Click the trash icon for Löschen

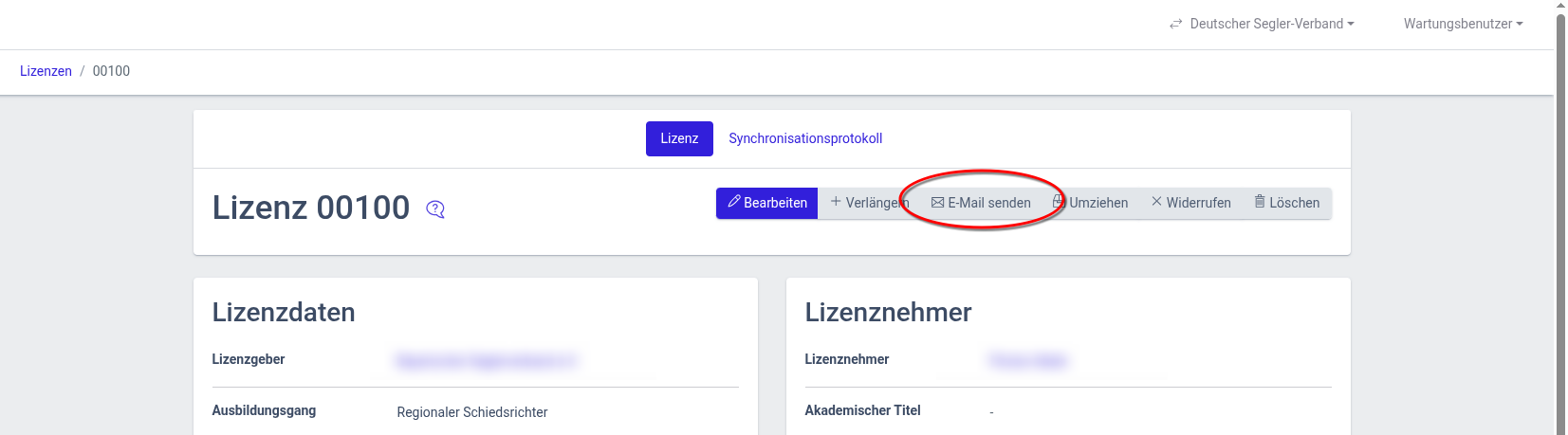click(1260, 202)
